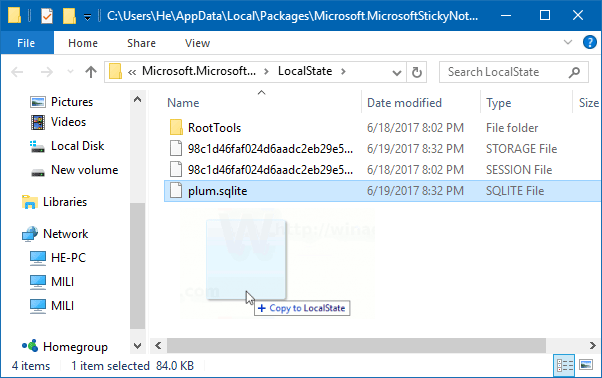Sort by the Type column header
Screen dimensions: 602x378
pos(498,103)
